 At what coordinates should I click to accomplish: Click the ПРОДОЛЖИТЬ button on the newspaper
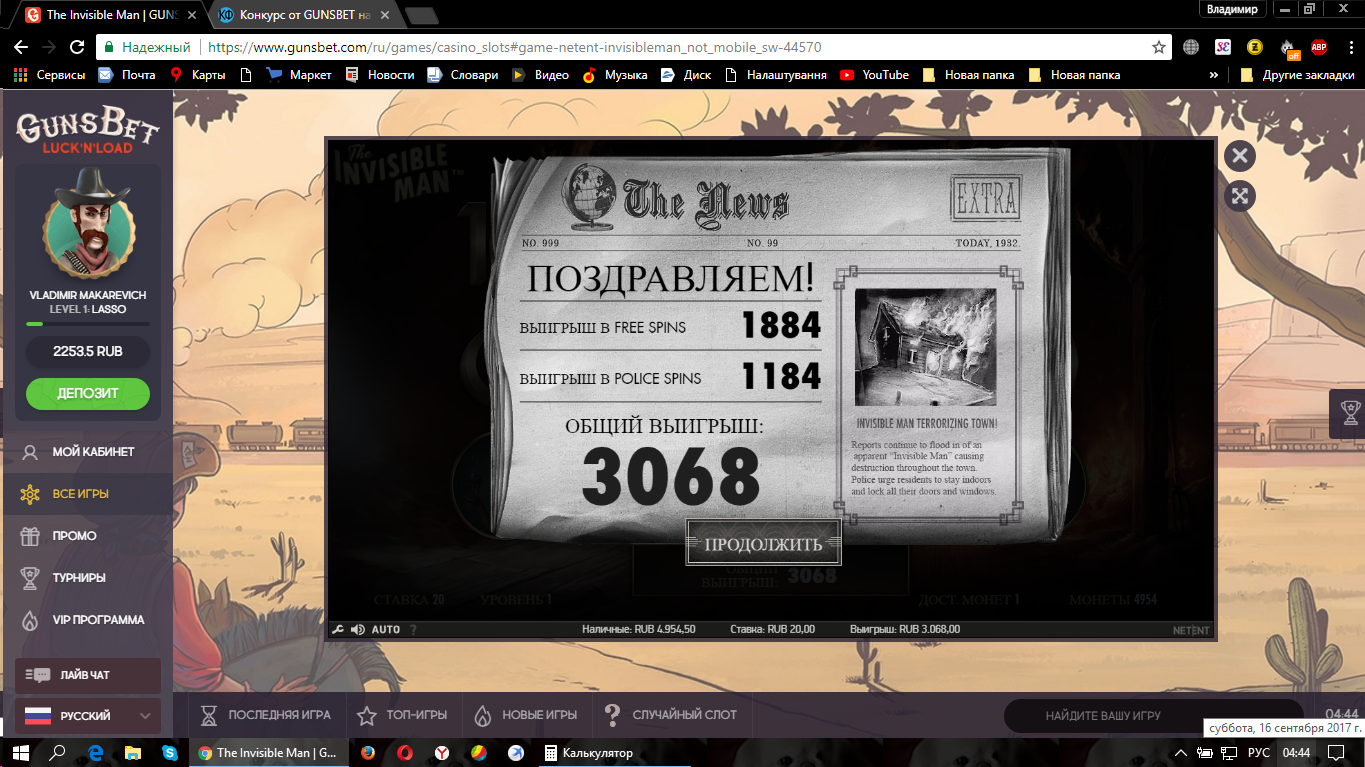(763, 544)
